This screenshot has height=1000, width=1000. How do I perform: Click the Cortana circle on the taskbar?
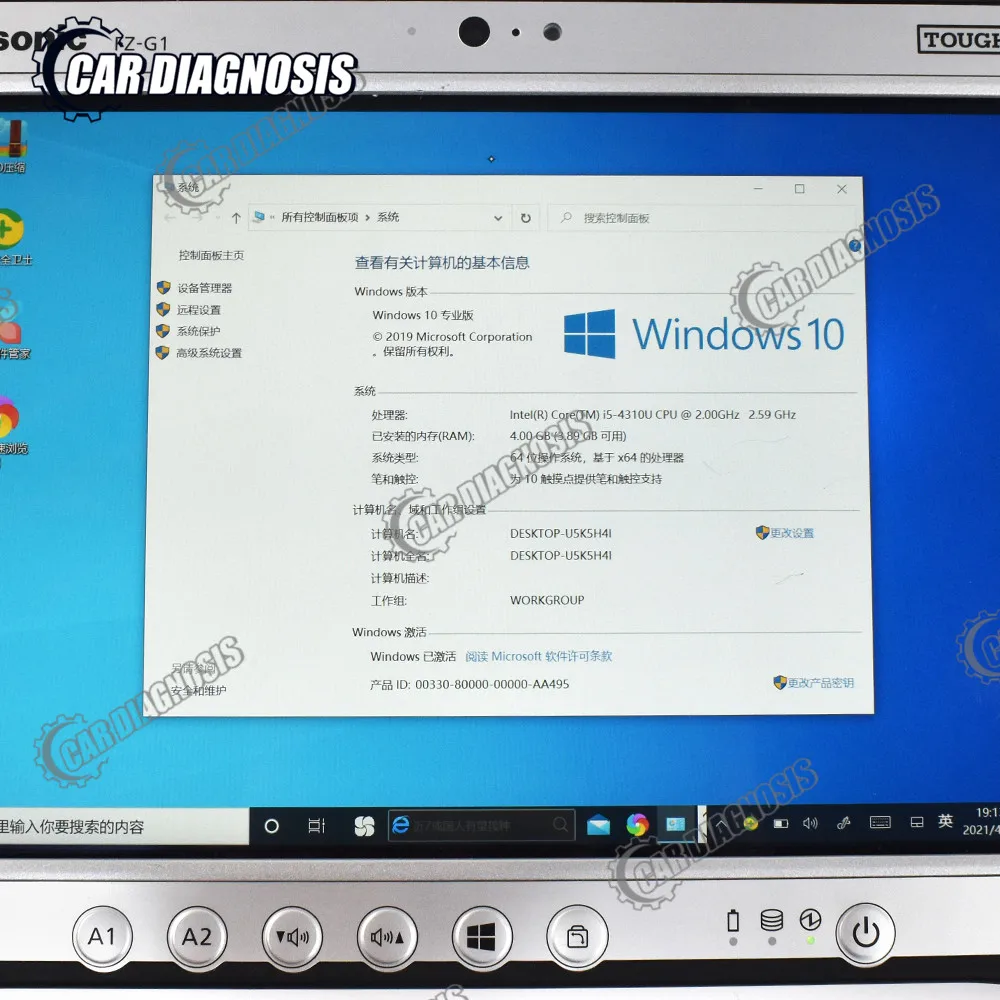[272, 827]
